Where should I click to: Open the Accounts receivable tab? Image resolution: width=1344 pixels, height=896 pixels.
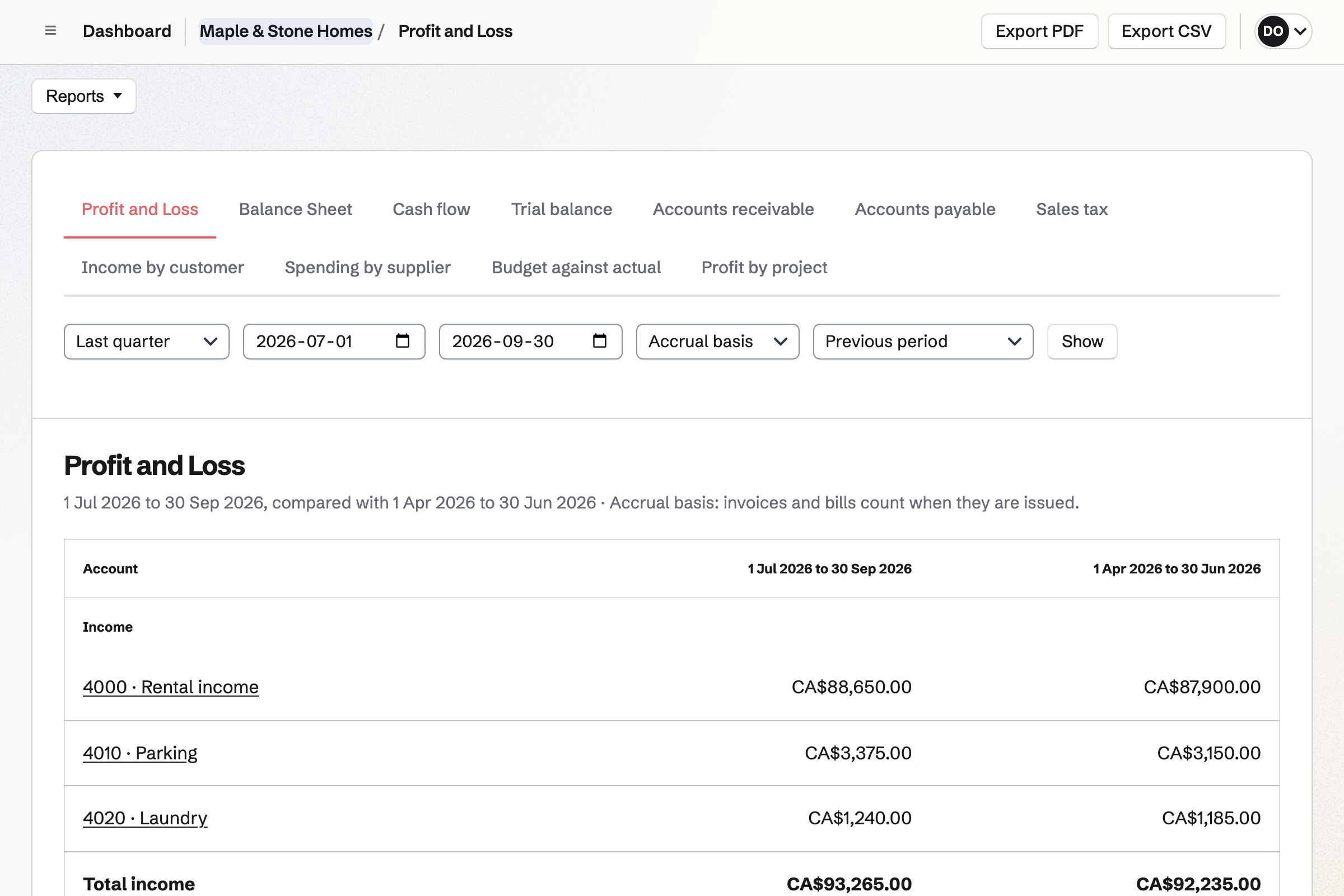[733, 209]
